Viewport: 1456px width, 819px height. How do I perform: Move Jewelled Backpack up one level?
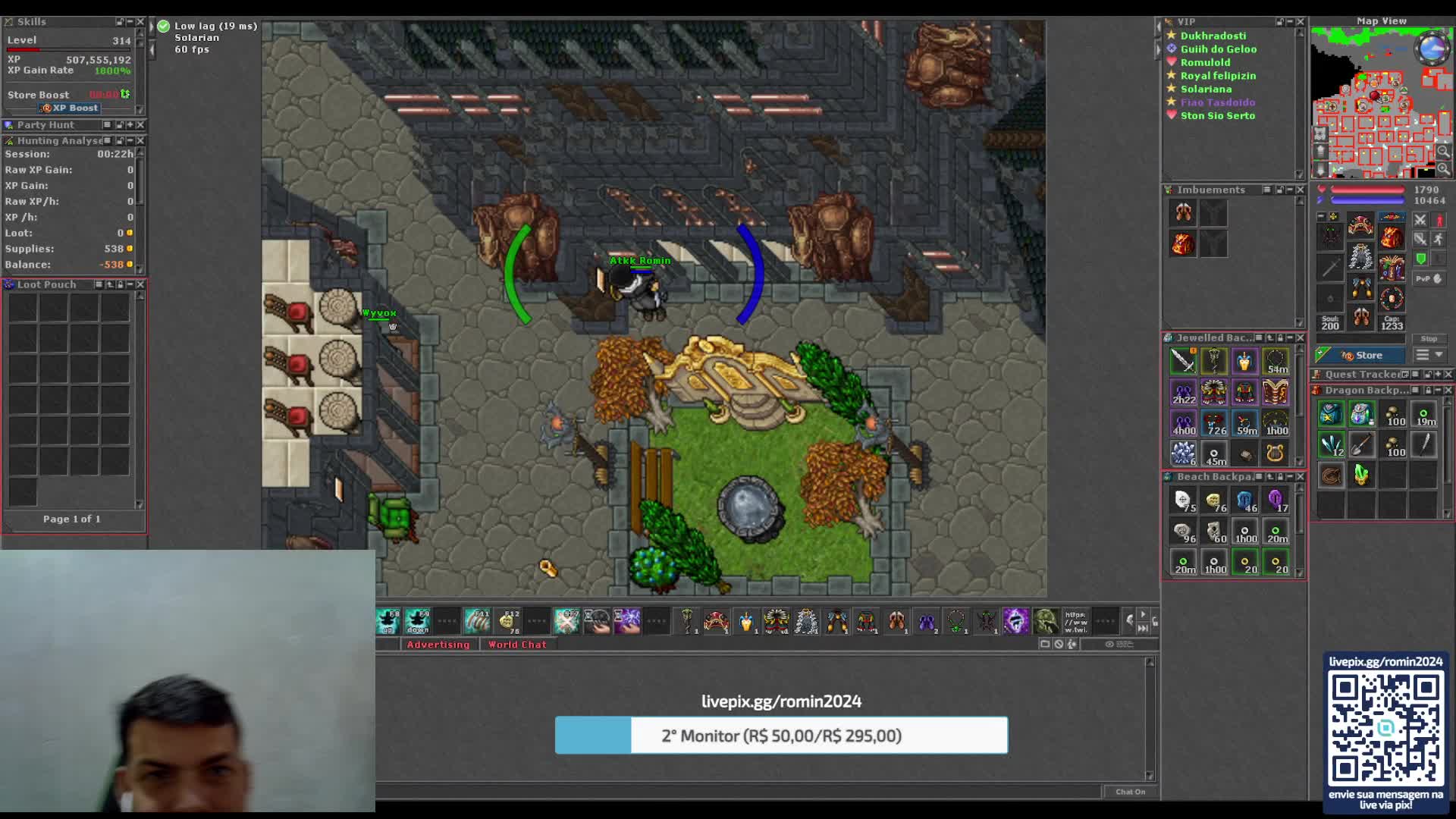click(1269, 337)
